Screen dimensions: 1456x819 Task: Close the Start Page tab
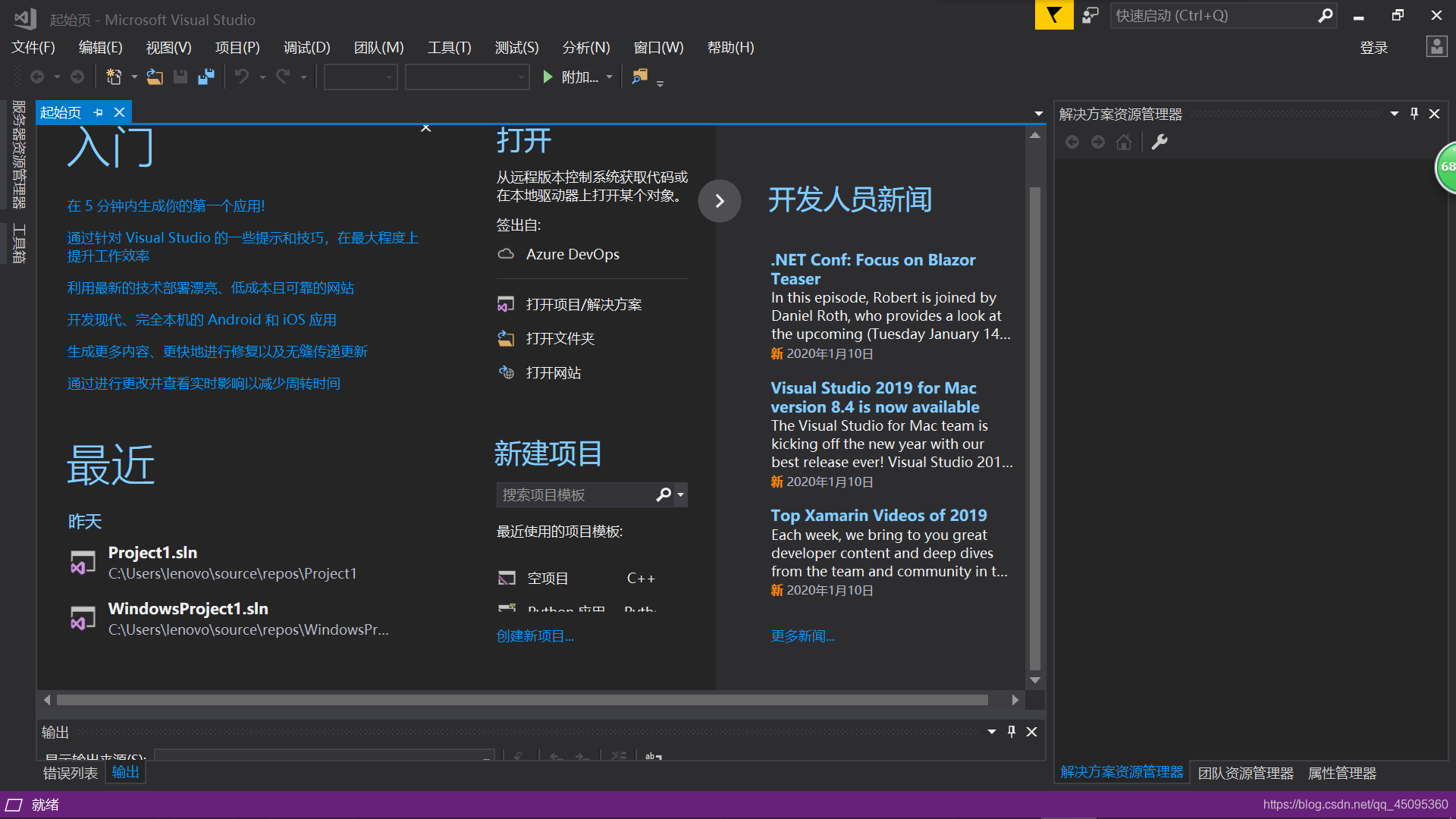tap(119, 112)
